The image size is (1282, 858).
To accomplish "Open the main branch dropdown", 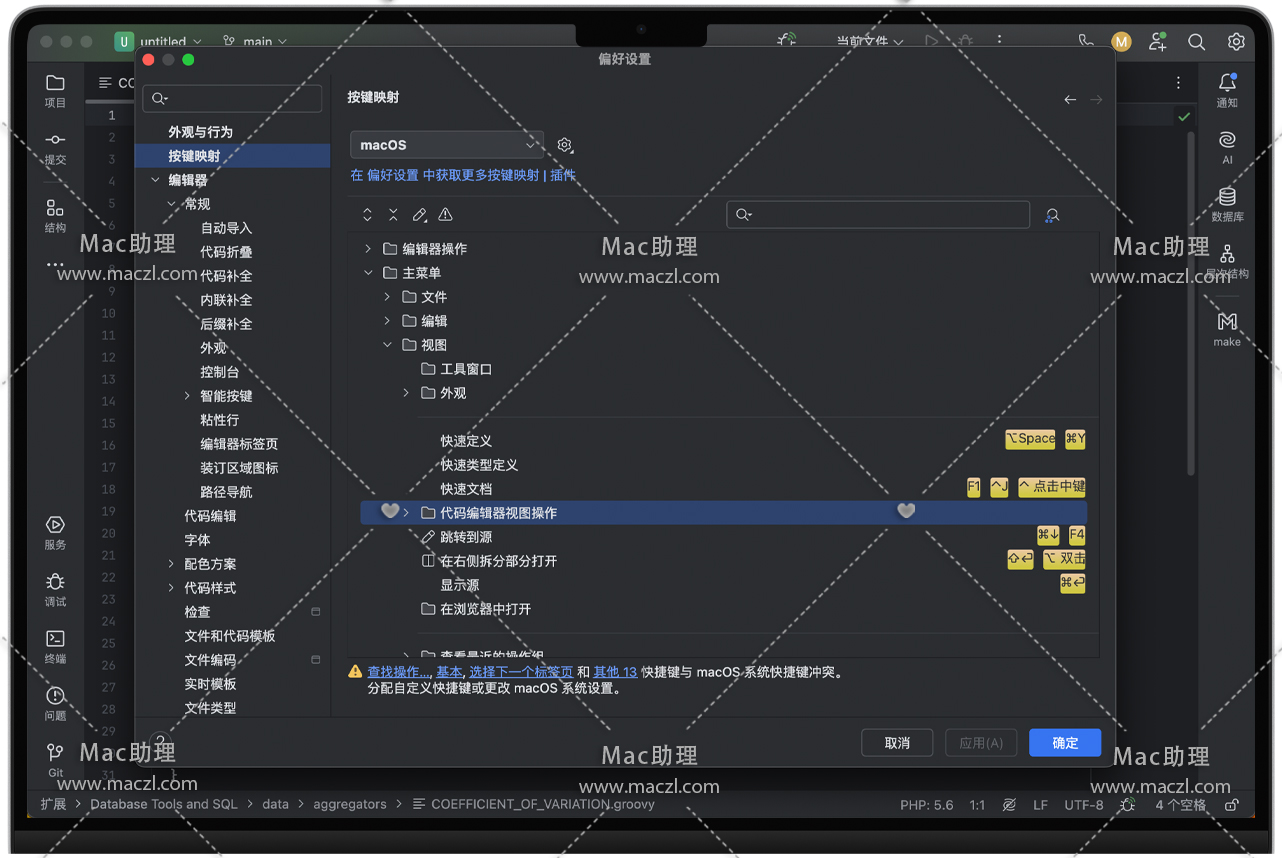I will point(256,42).
